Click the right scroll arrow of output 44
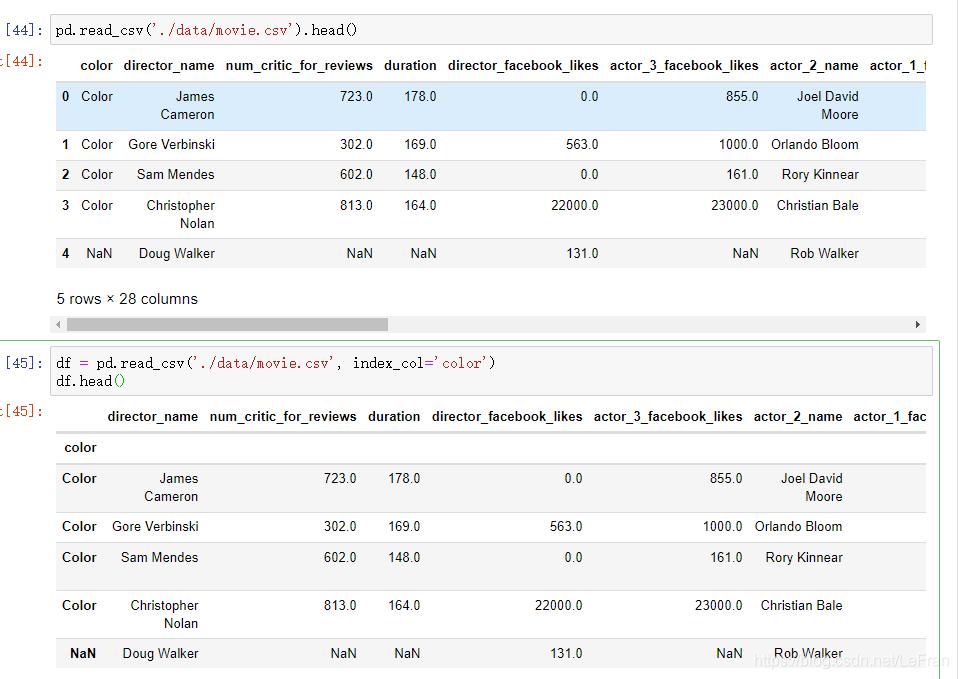Screen dimensions: 958x679 pyautogui.click(x=918, y=325)
